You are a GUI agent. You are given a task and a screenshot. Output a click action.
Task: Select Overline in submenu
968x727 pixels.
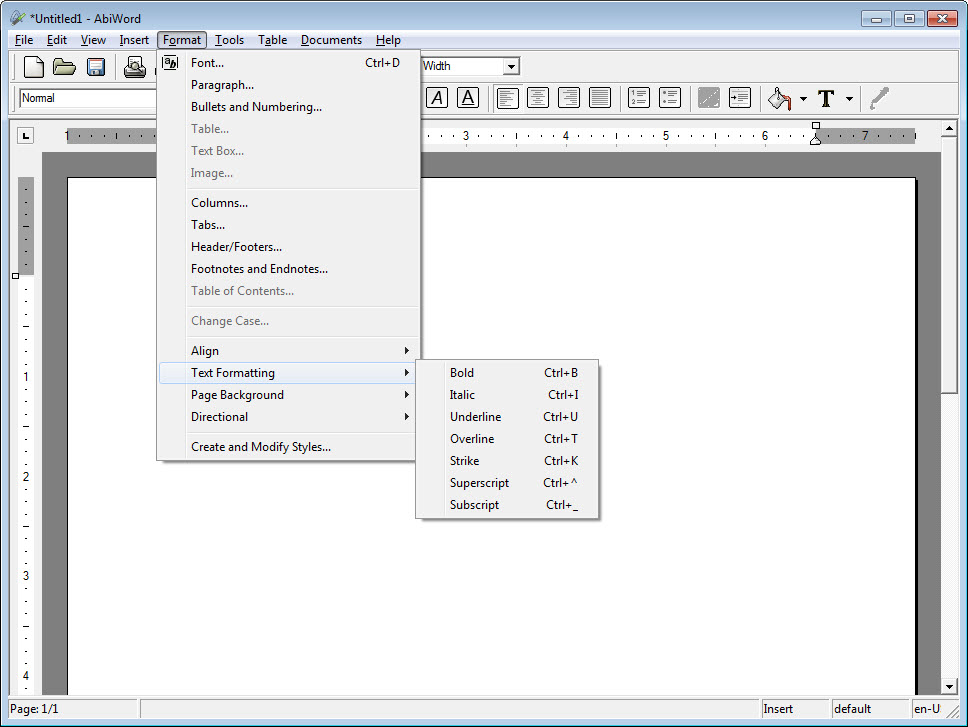507,439
